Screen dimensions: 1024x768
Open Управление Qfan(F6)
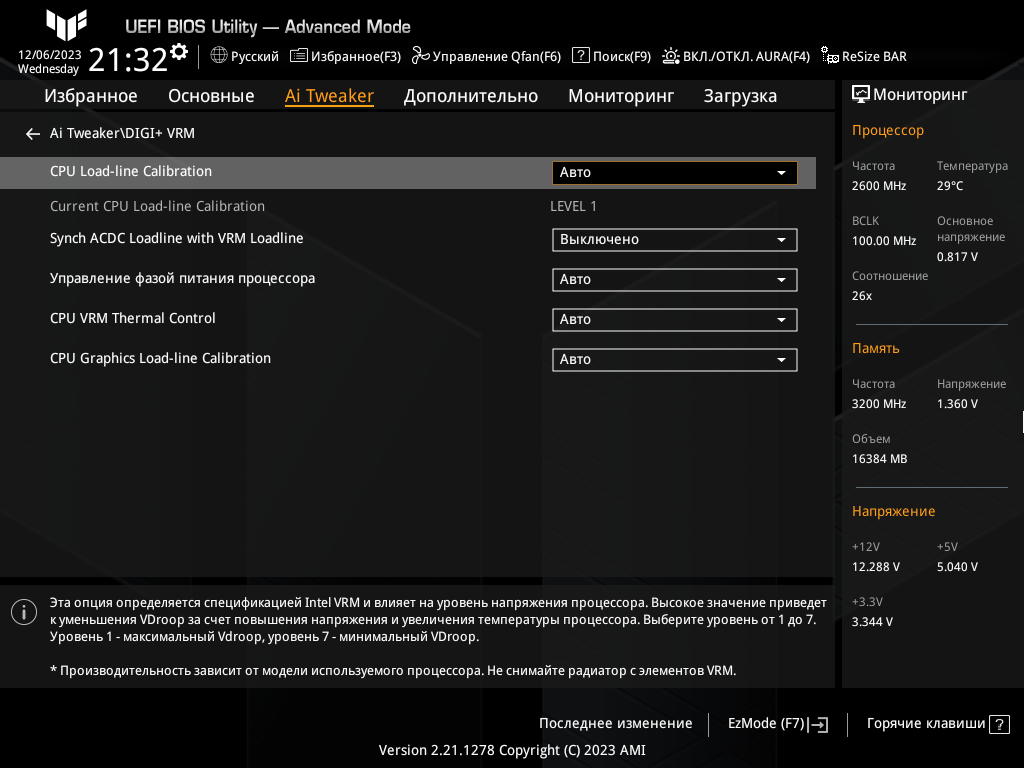[487, 56]
